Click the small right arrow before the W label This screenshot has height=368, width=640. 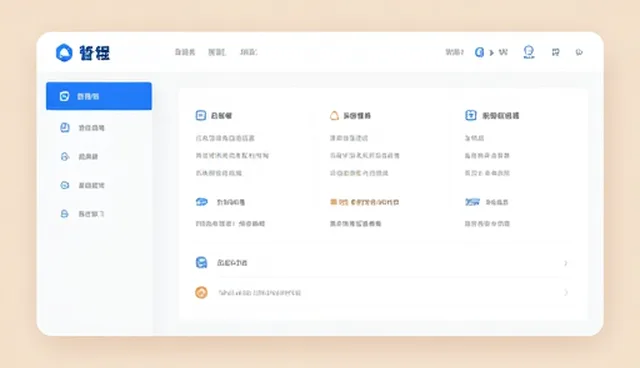coord(491,53)
